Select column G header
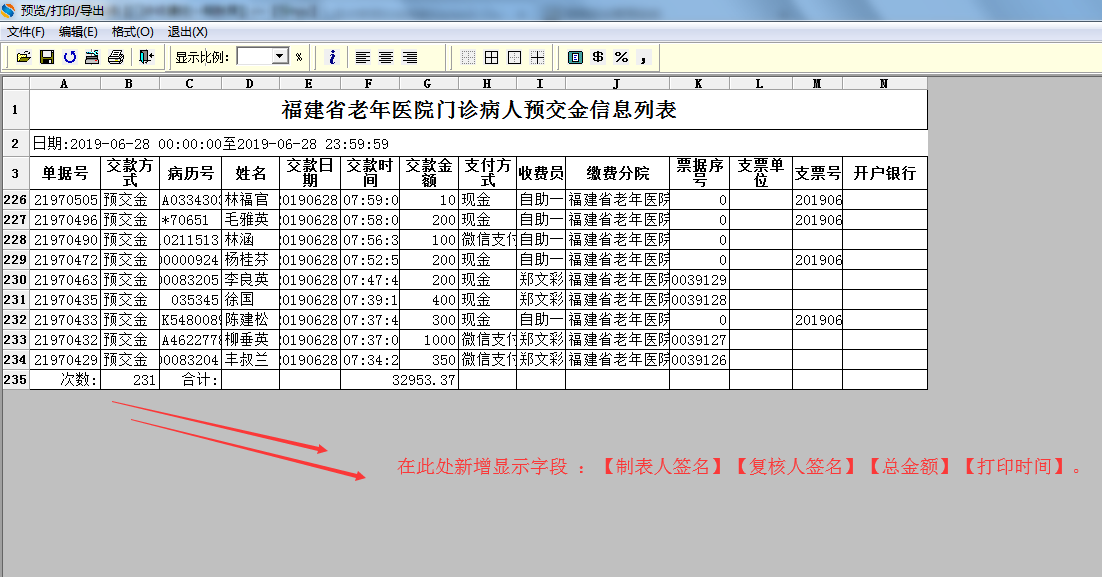Screen dimensions: 1102x577 [428, 84]
